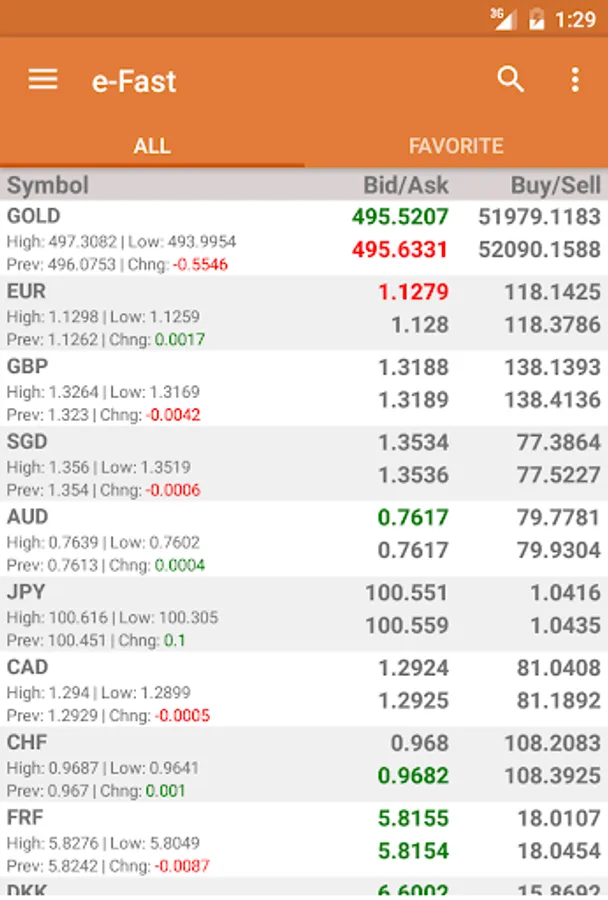Tap the SGD currency entry
The image size is (608, 900).
point(27,441)
